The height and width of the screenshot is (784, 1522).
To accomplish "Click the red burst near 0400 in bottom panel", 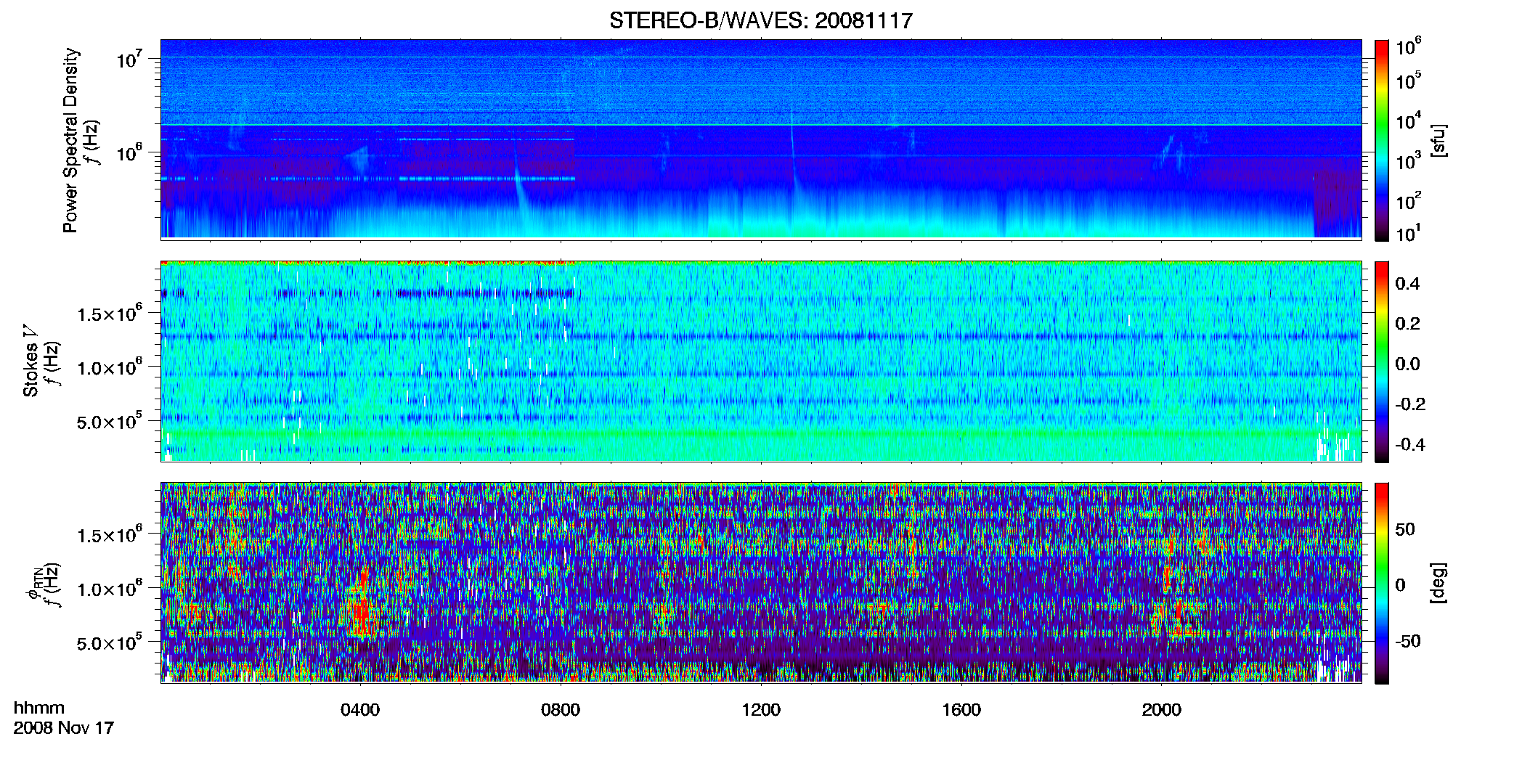I will coord(362,604).
